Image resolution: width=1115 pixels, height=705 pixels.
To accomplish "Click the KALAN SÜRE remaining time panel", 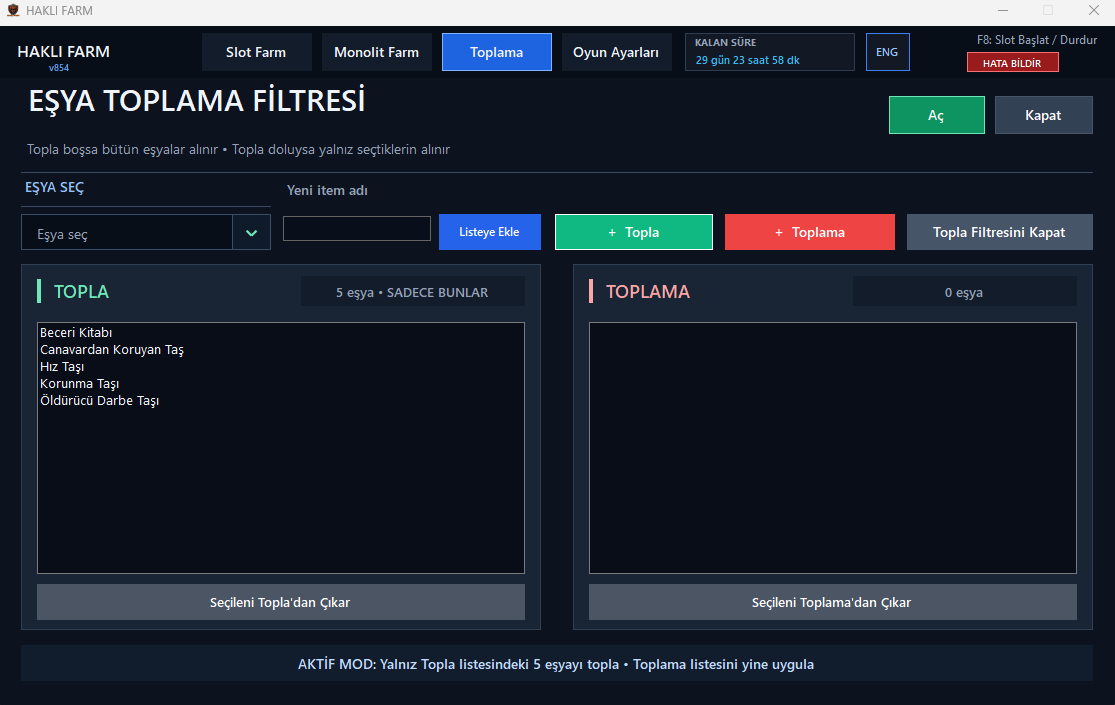I will (769, 52).
